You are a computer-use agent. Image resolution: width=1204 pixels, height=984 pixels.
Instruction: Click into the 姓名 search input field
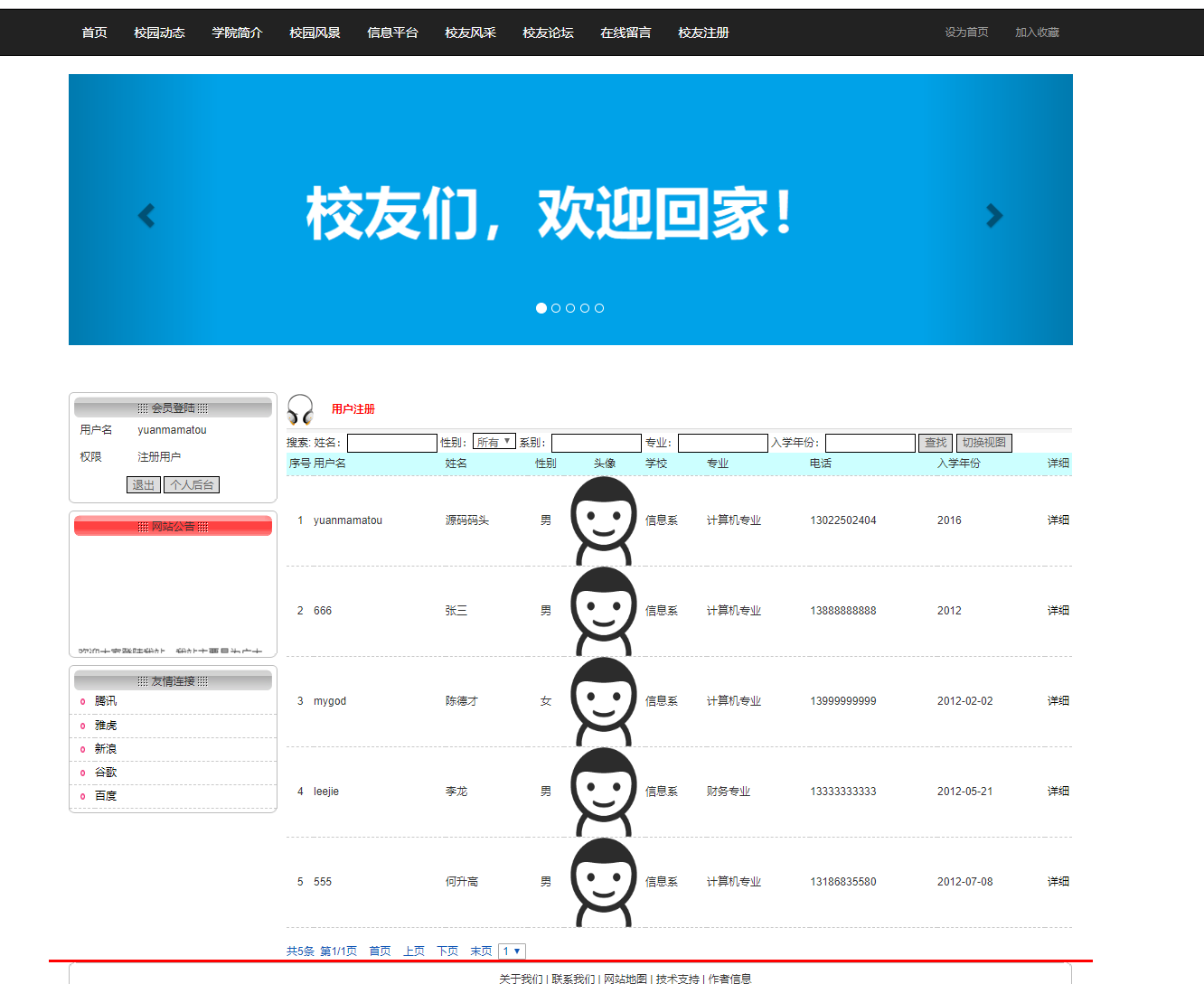coord(391,442)
